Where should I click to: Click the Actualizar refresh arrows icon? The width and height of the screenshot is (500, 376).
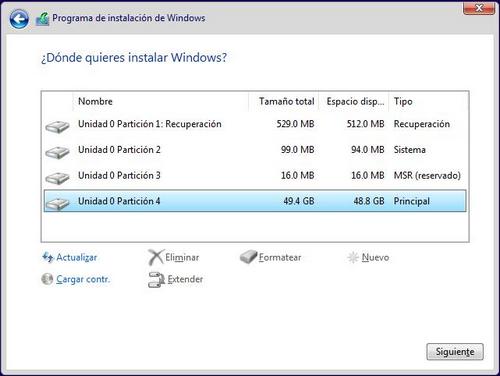[x=48, y=257]
